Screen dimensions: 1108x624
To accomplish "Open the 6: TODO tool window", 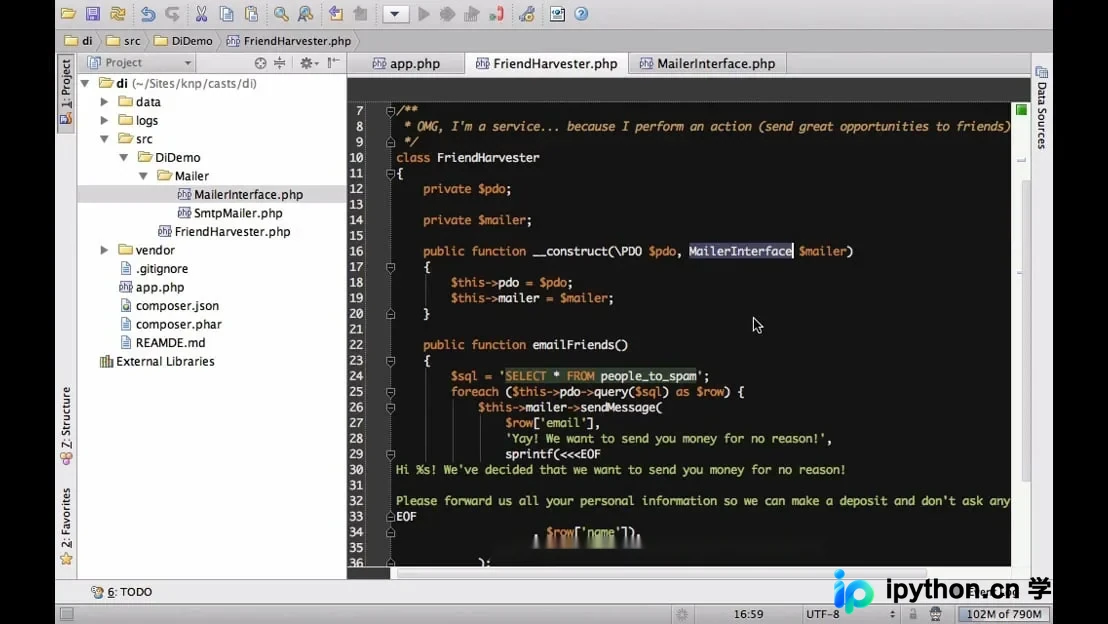I will click(x=122, y=591).
